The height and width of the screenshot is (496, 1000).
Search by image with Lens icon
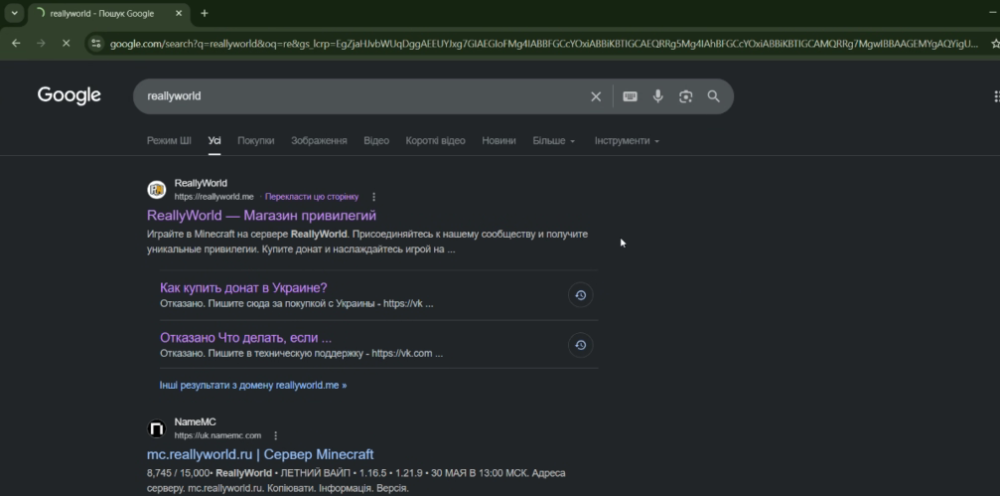click(x=686, y=96)
